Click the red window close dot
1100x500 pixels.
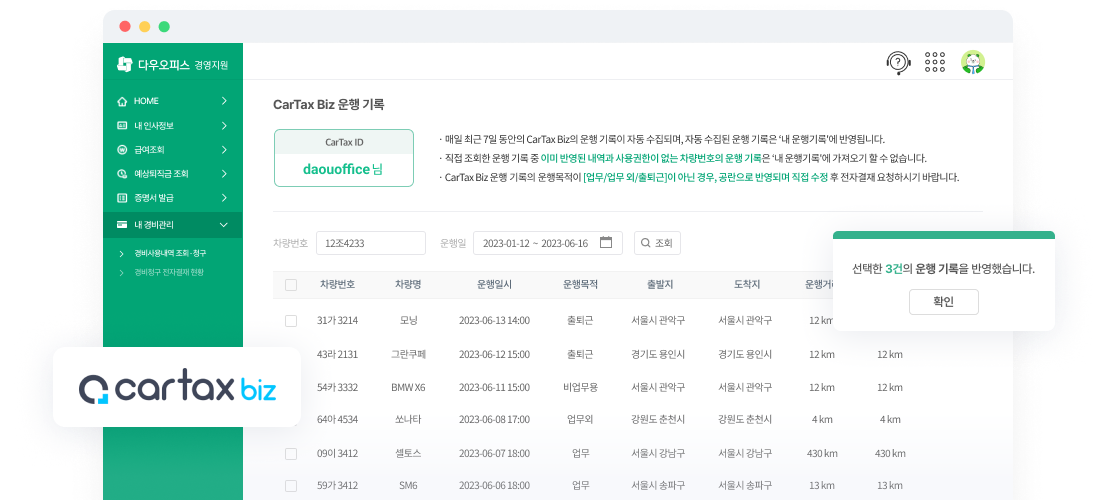(125, 27)
